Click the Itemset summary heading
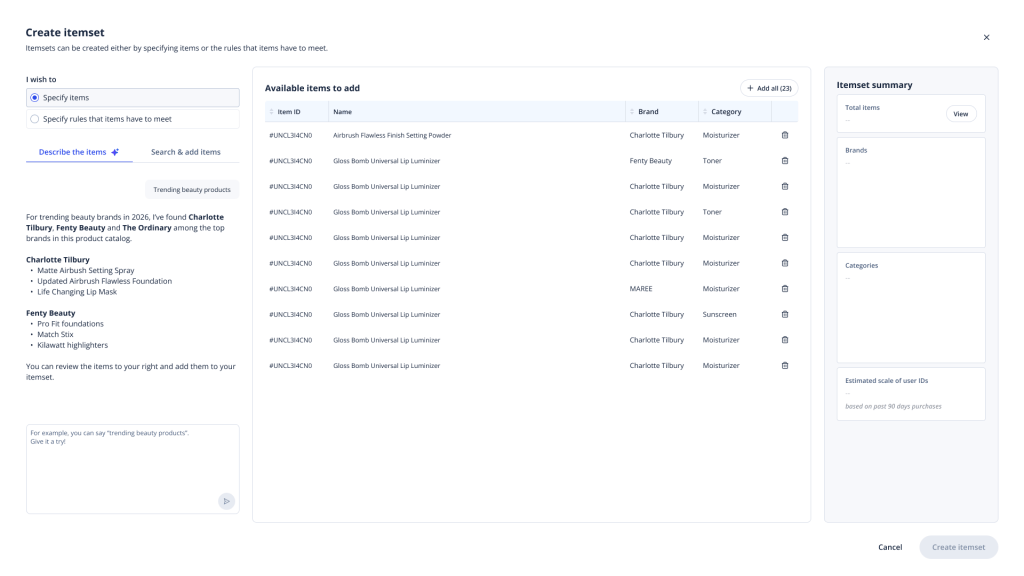Screen dimensions: 1024x576 pos(874,85)
